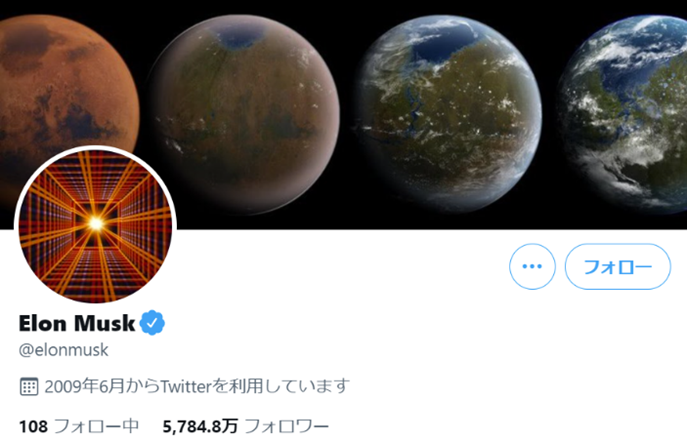This screenshot has height=441, width=687.
Task: Open the three-dot more options menu
Action: coord(532,266)
